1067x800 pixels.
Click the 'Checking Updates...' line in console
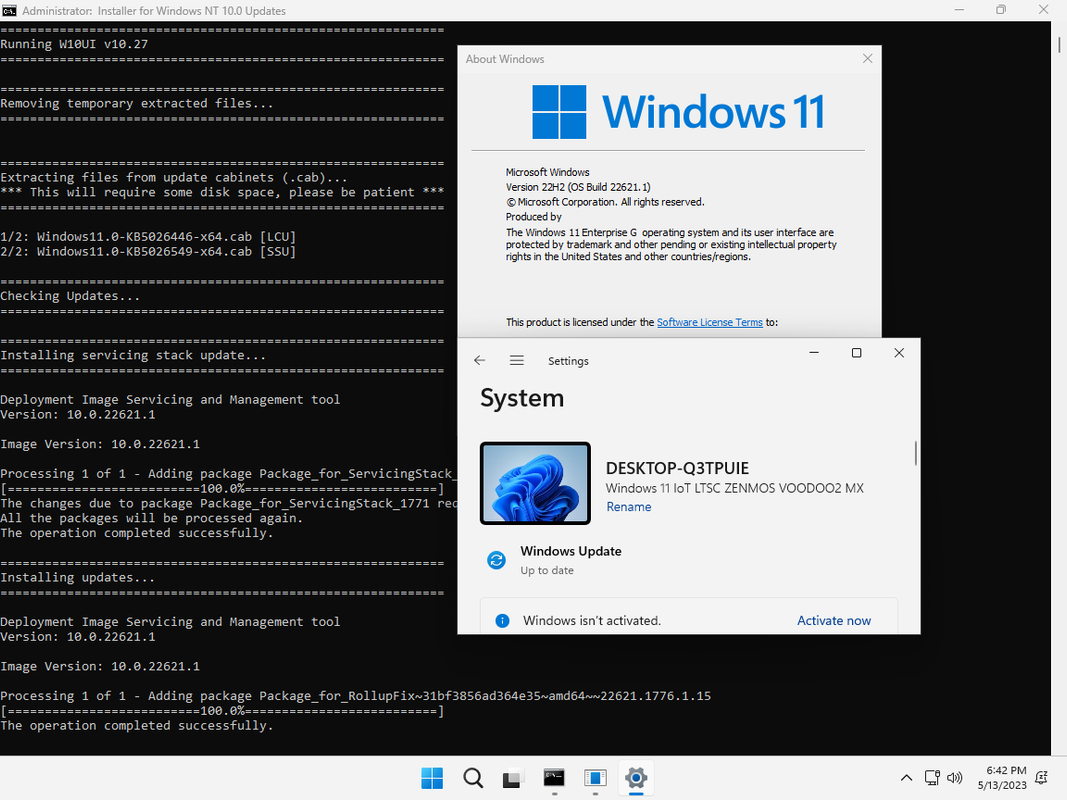pos(70,296)
